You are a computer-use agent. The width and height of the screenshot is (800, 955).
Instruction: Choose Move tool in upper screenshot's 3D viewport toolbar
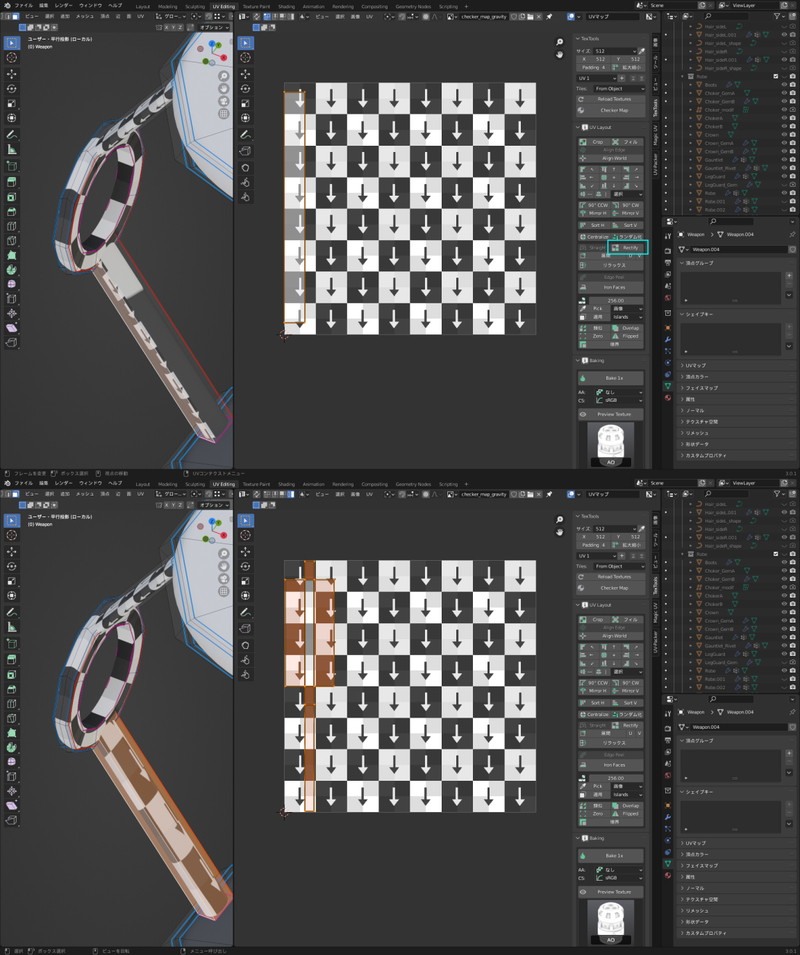click(12, 74)
